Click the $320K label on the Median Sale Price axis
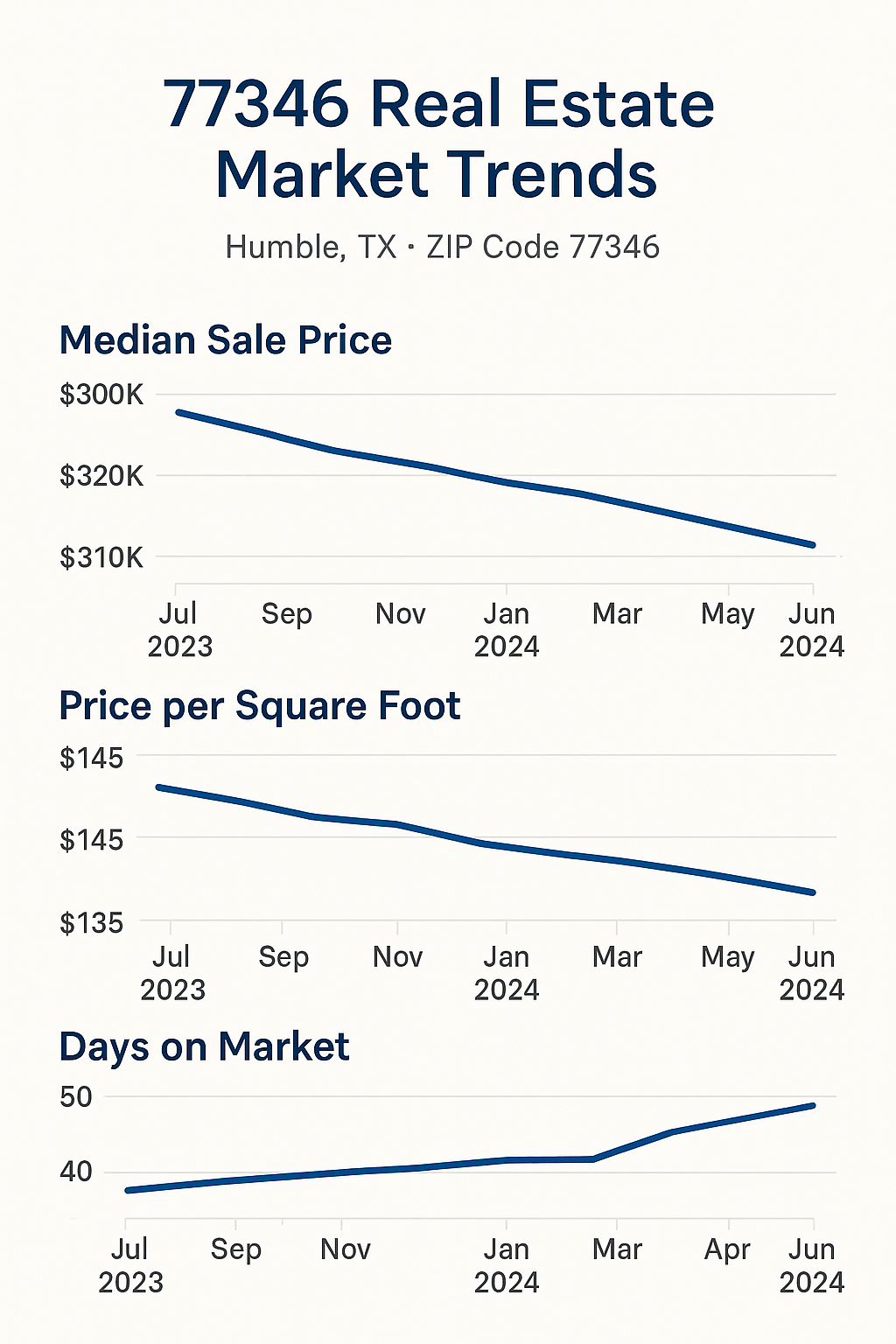The image size is (896, 1344). point(101,476)
